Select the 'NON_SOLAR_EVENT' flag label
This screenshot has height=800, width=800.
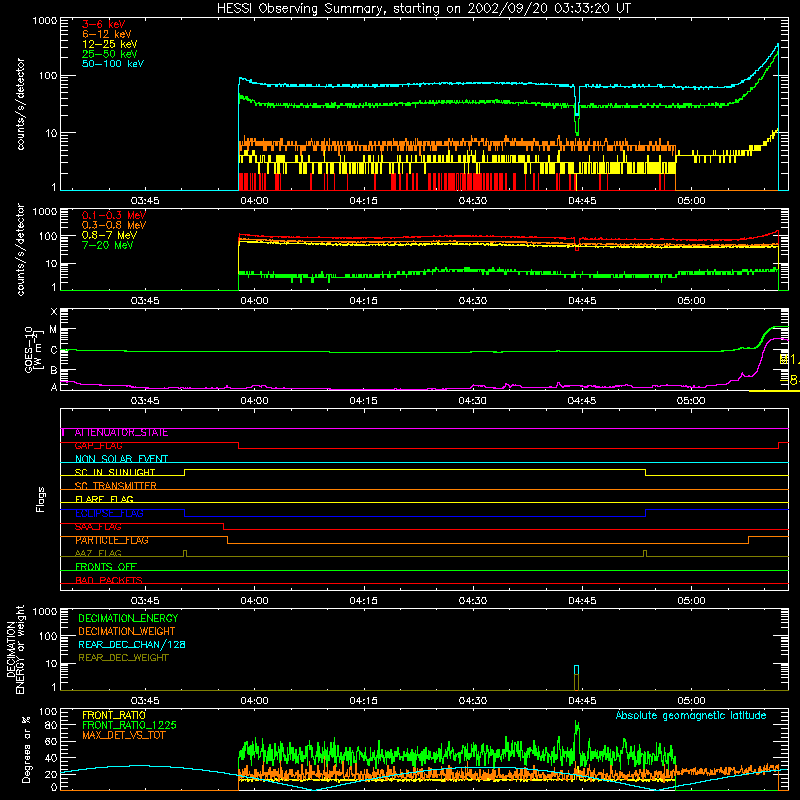(121, 459)
